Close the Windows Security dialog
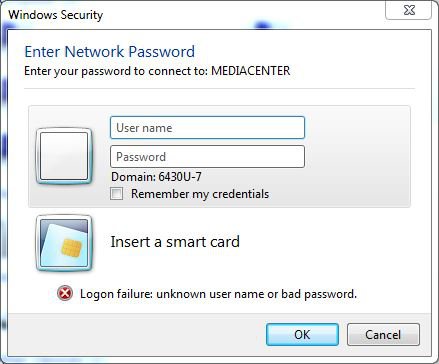The width and height of the screenshot is (439, 364). tap(409, 10)
